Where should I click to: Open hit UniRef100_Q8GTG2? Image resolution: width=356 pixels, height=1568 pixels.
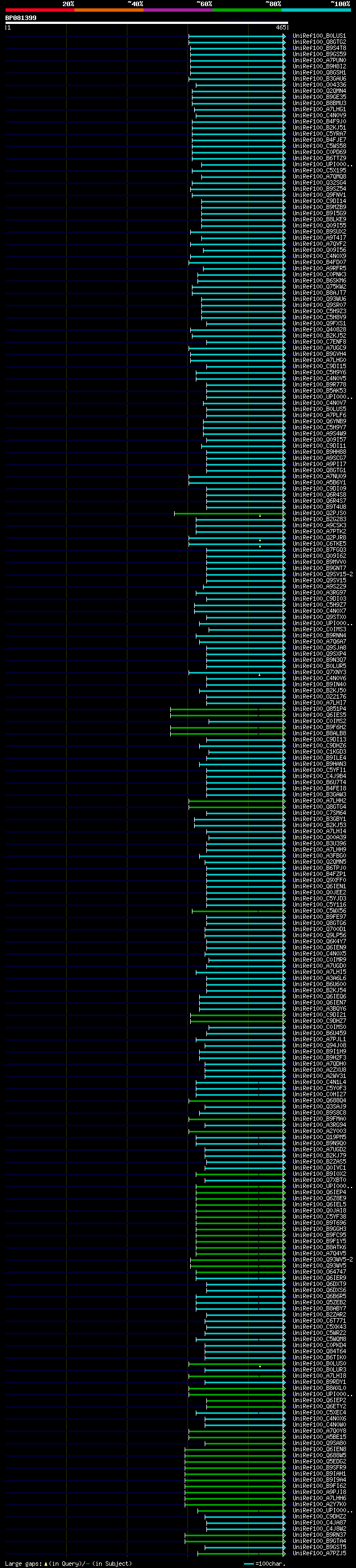pyautogui.click(x=319, y=42)
